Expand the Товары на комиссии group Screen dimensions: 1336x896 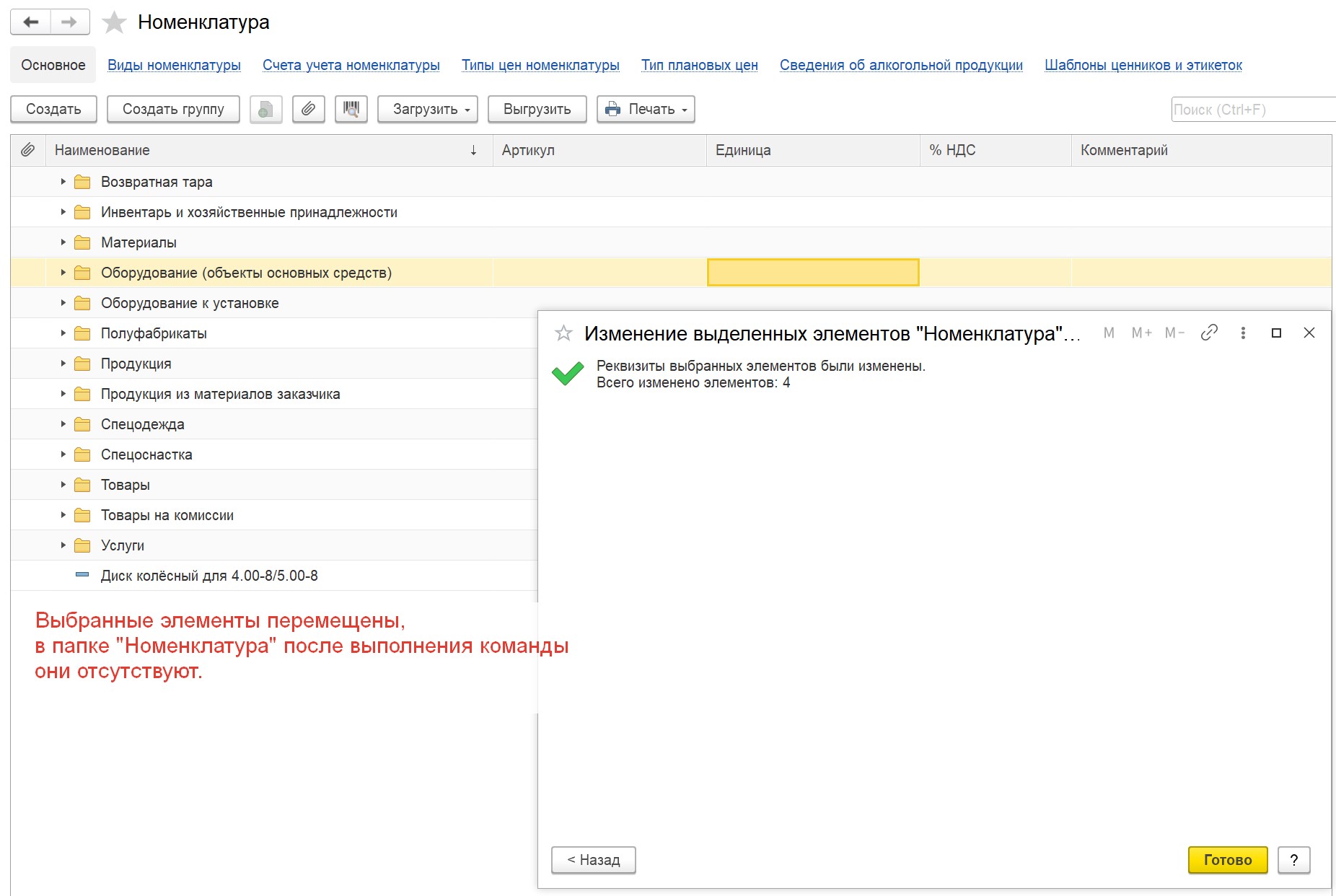[x=63, y=515]
